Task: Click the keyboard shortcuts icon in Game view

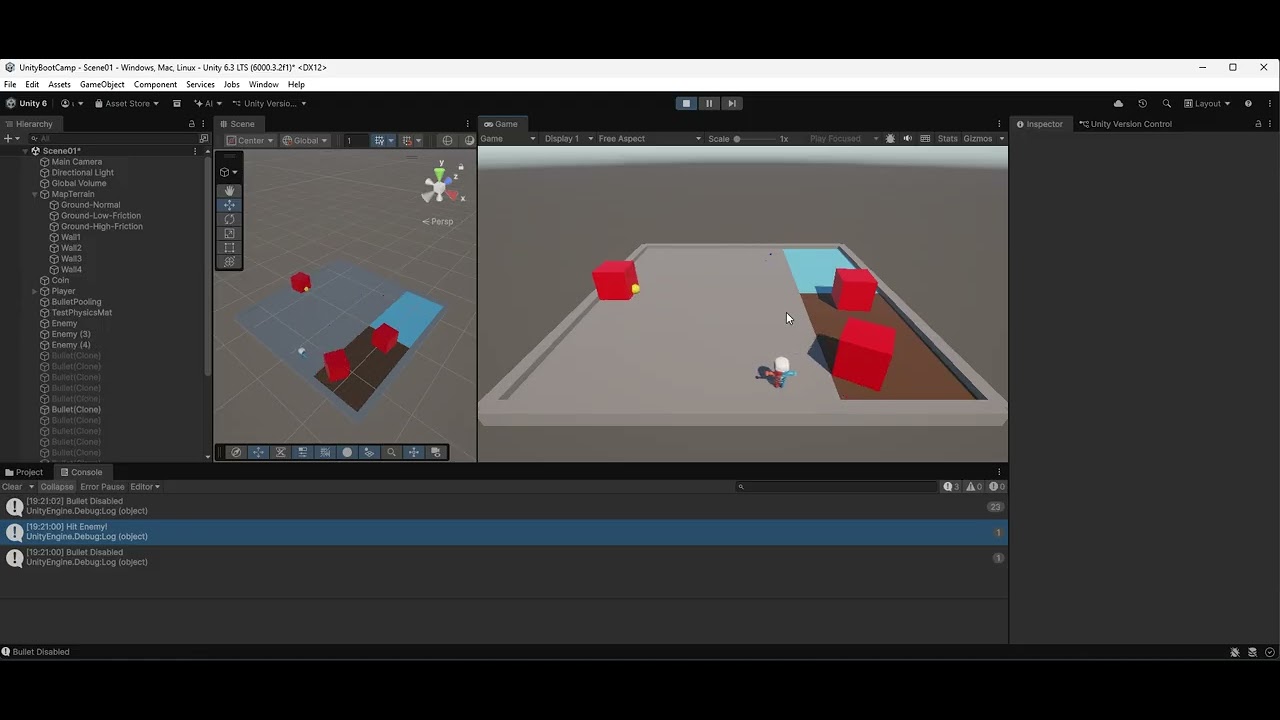Action: pyautogui.click(x=925, y=139)
